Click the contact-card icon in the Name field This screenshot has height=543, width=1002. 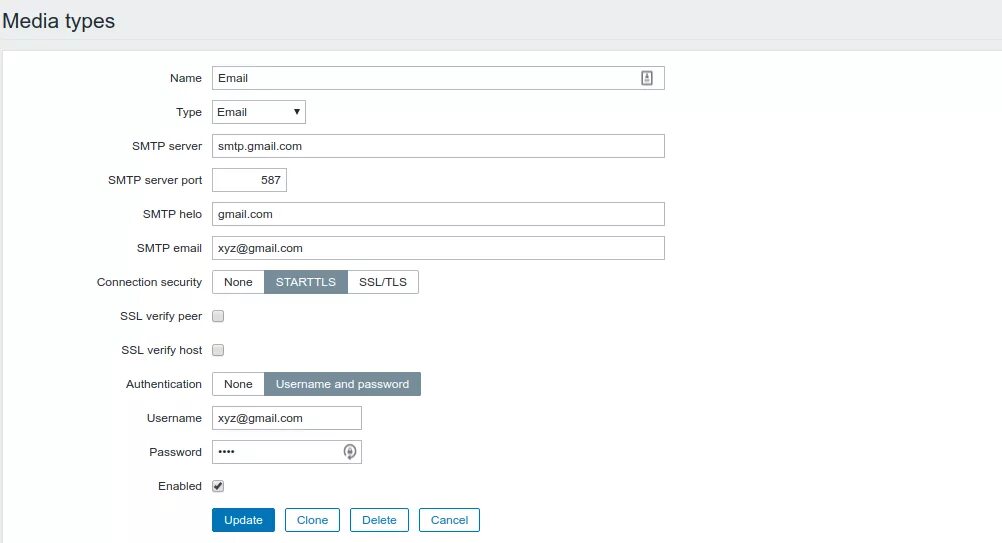coord(647,78)
